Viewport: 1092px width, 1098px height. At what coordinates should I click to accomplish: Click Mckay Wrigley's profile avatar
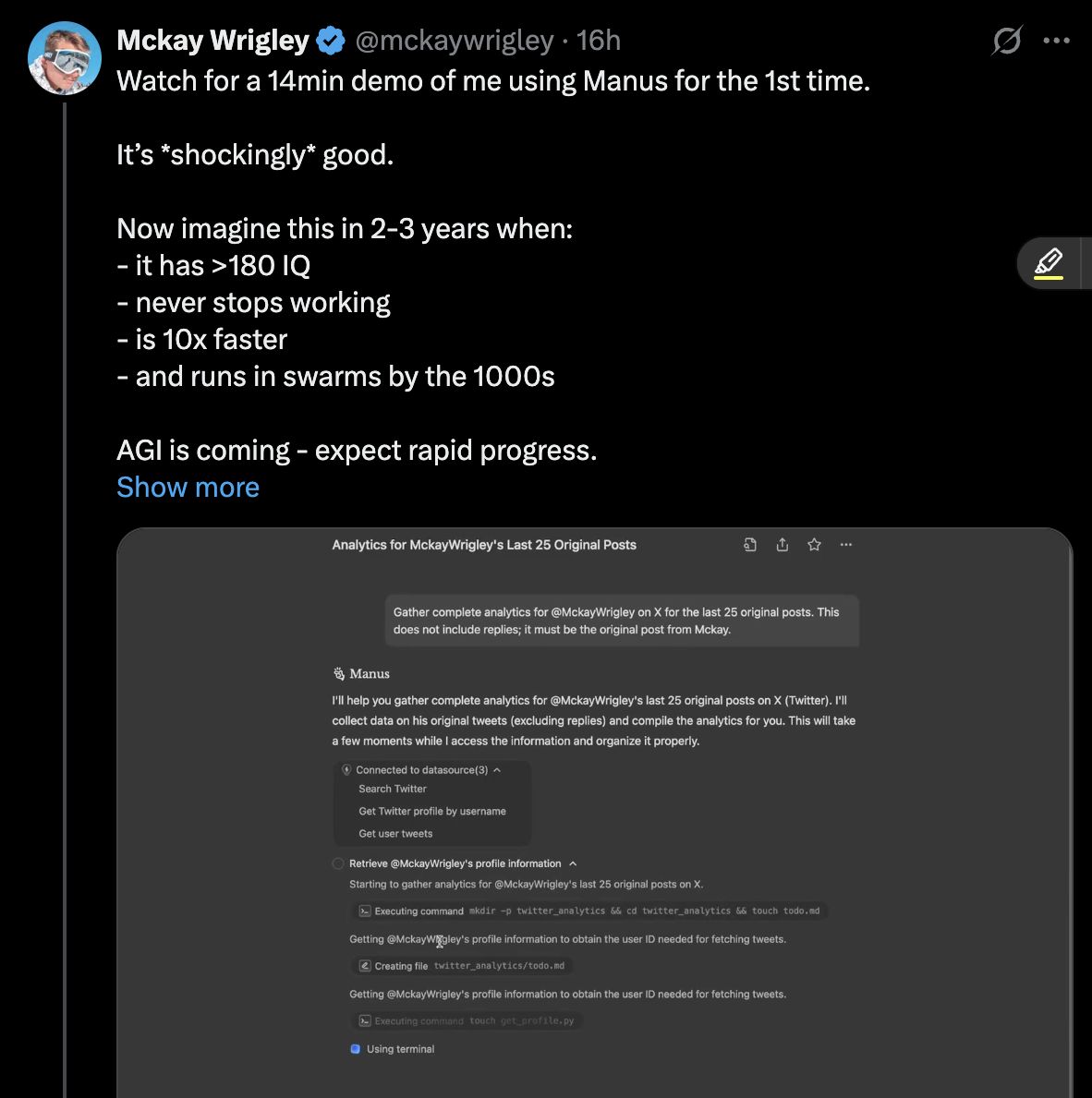coord(64,57)
